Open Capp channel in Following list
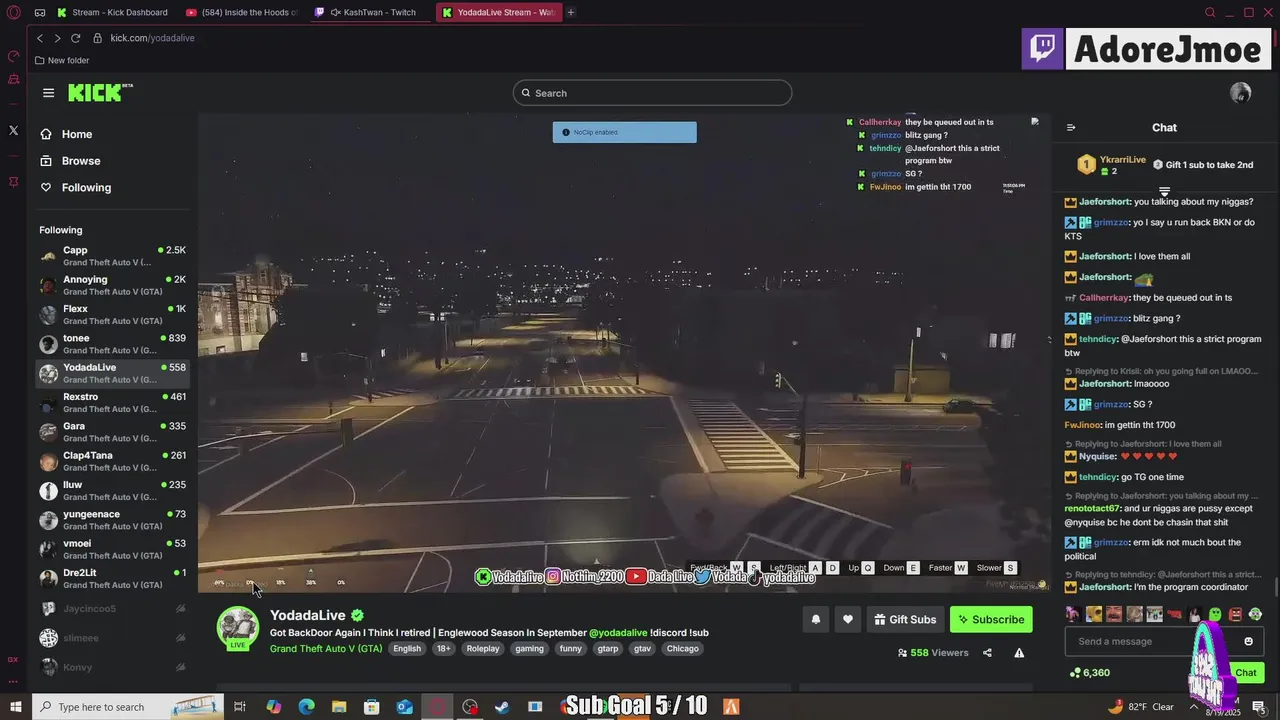 (x=112, y=256)
